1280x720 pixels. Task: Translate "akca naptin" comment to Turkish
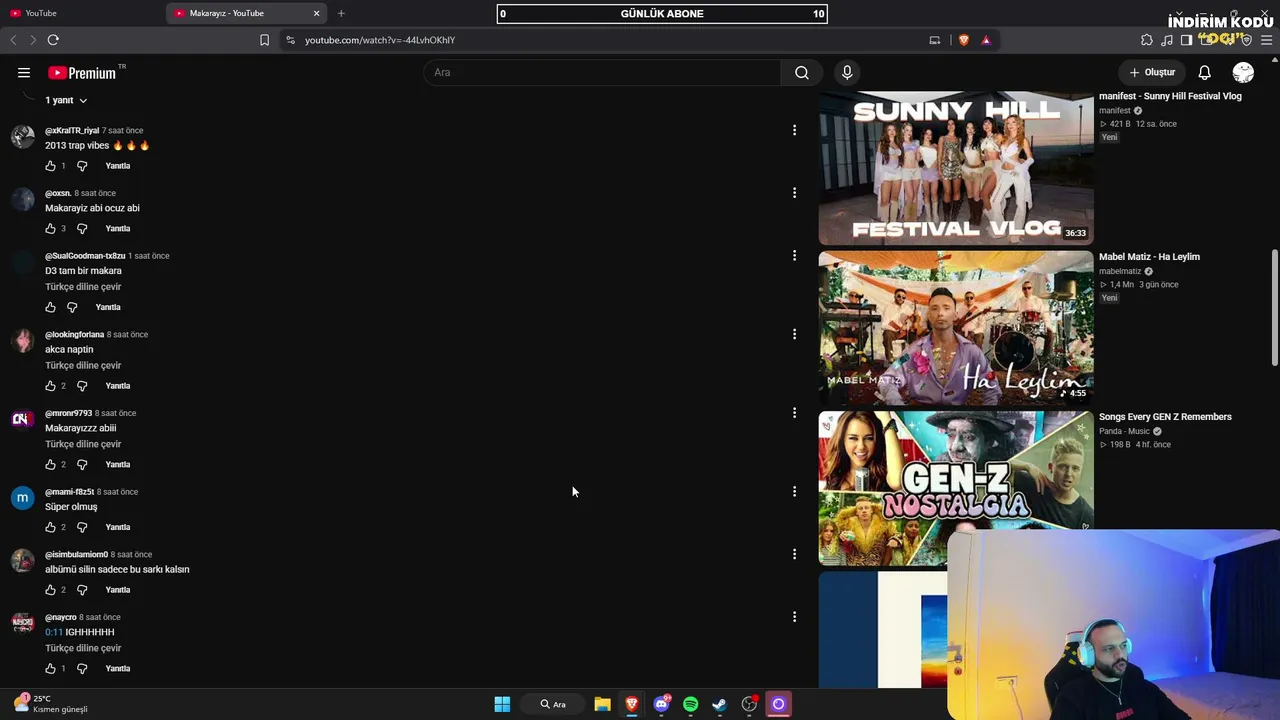pyautogui.click(x=83, y=366)
